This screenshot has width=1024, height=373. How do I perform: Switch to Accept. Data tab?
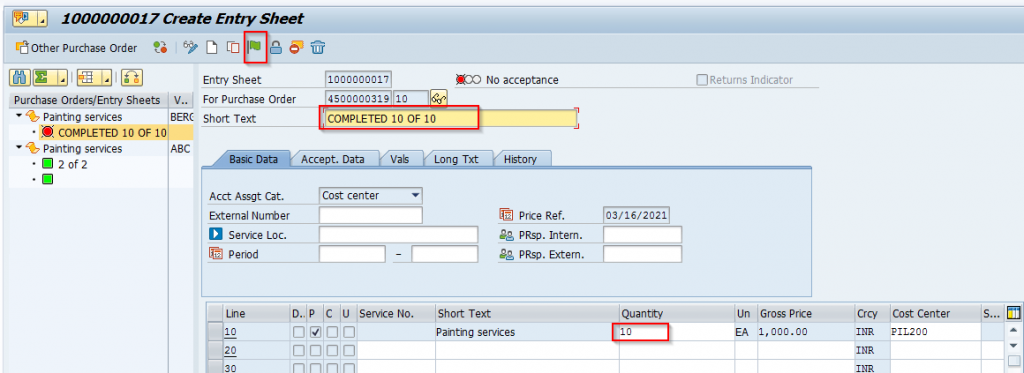[332, 159]
